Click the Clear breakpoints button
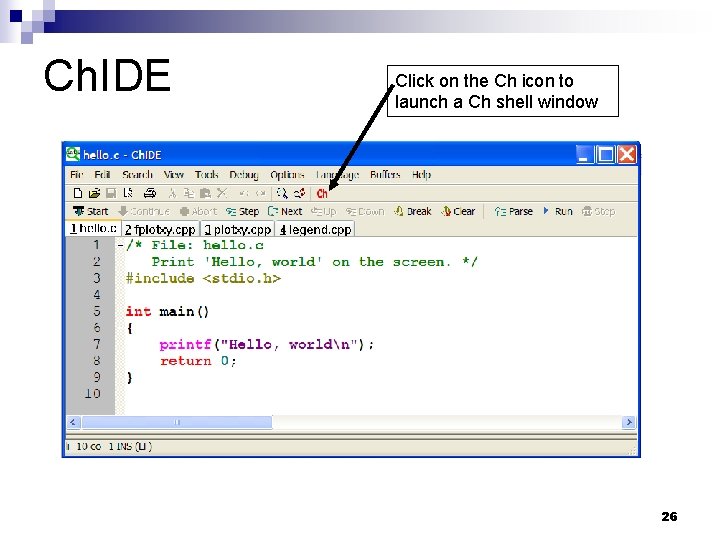720x540 pixels. point(458,211)
